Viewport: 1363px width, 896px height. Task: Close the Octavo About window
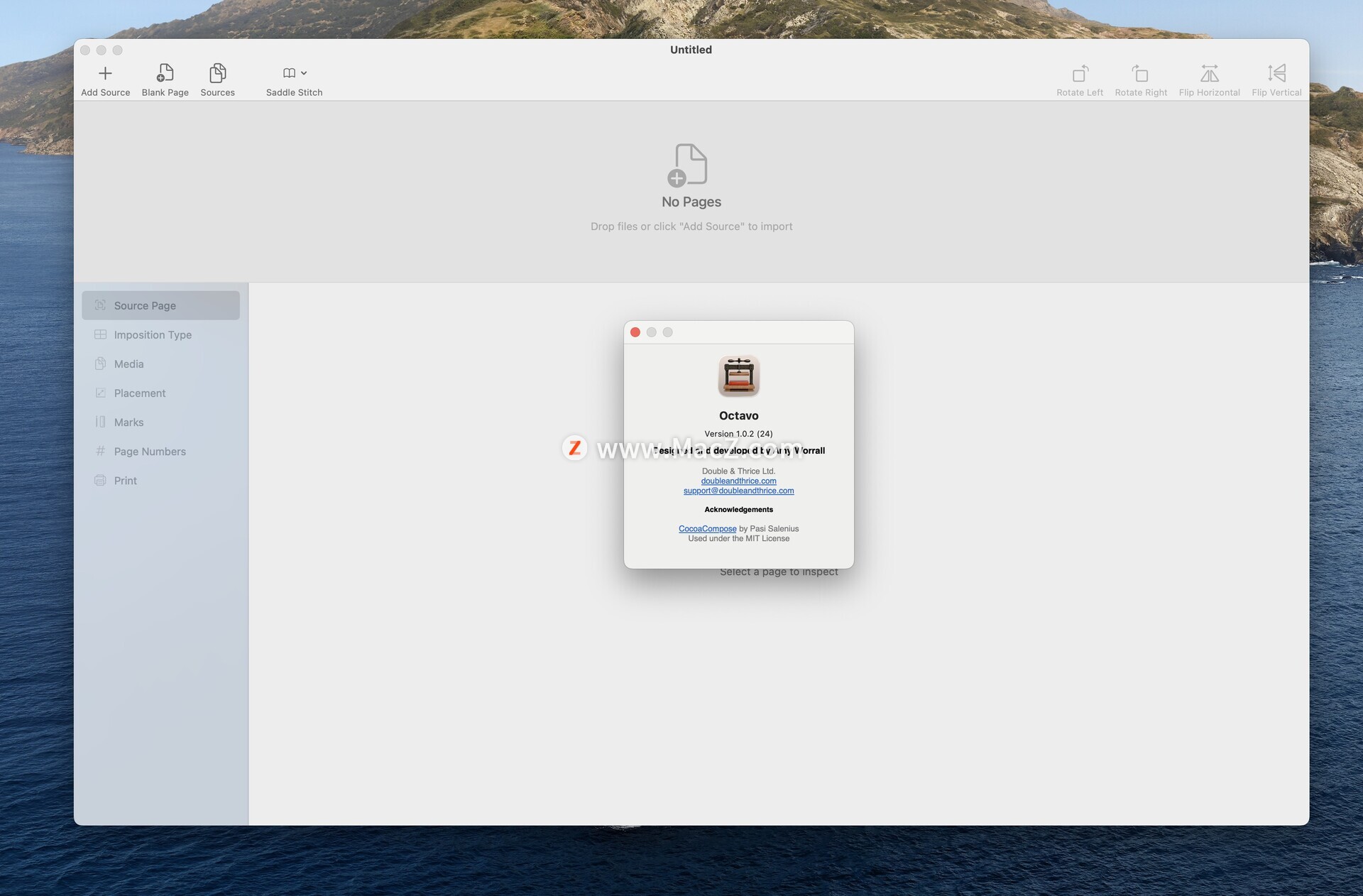(635, 332)
